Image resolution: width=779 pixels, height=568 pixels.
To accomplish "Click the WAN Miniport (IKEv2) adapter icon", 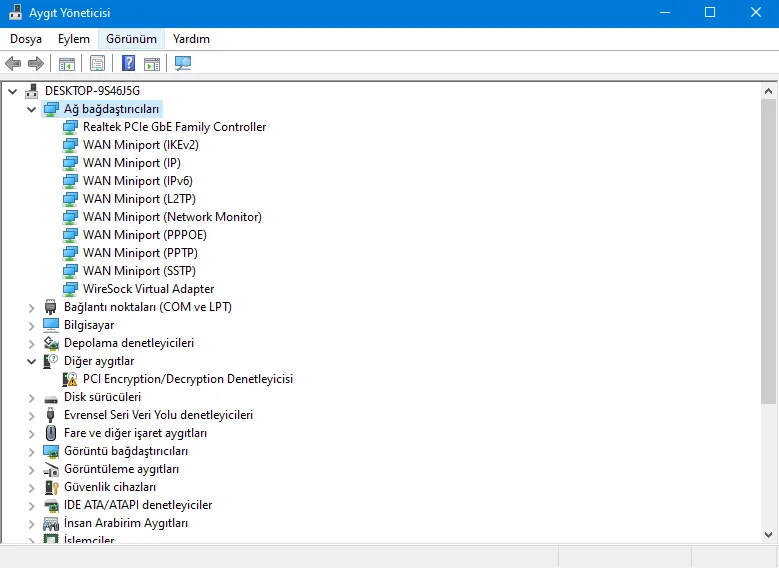I will [x=70, y=145].
